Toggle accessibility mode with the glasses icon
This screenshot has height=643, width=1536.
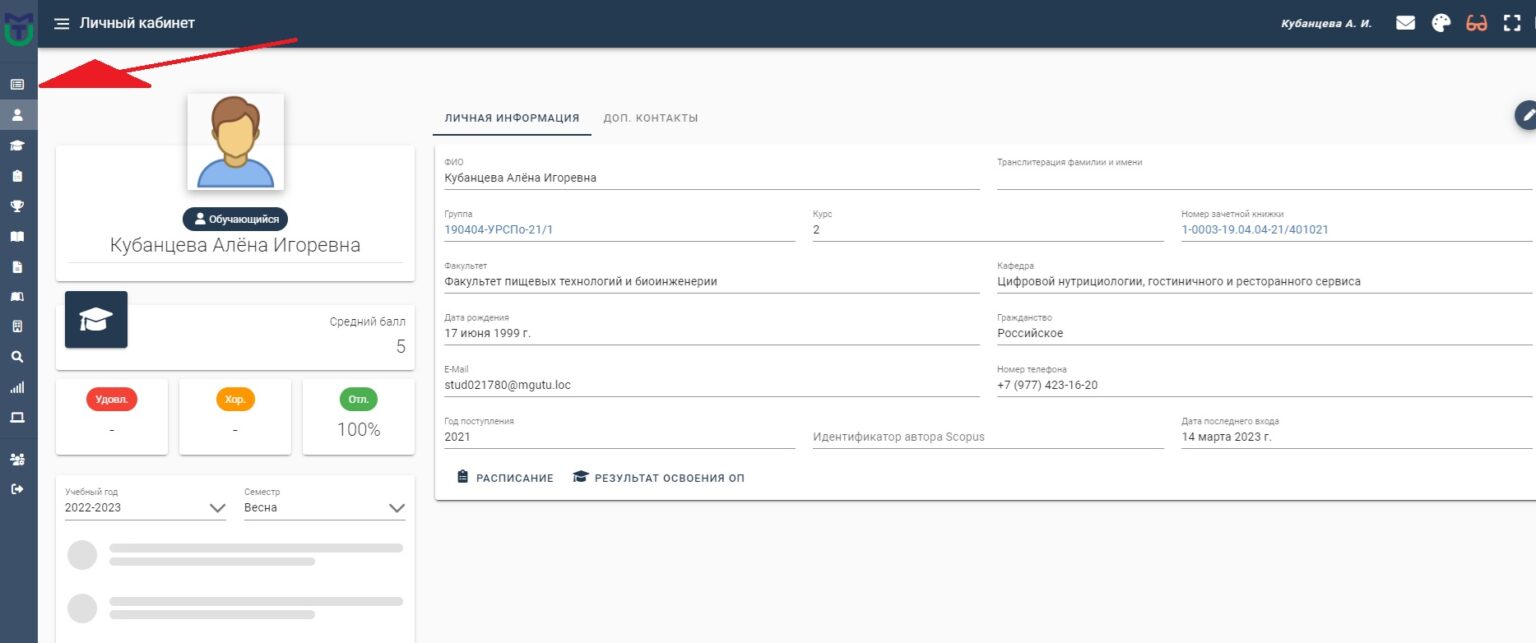[1477, 24]
